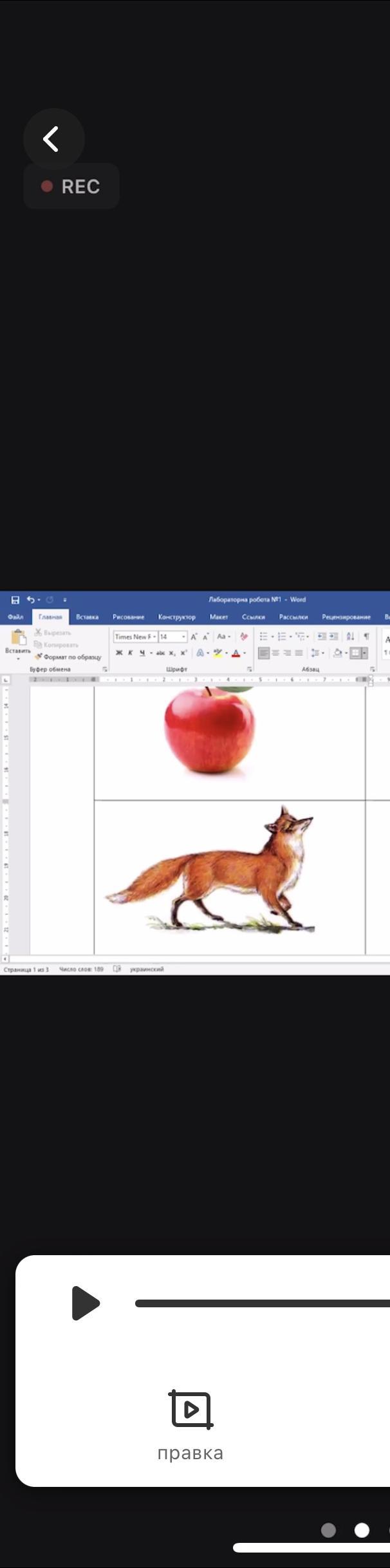390x1568 pixels.
Task: Click the decrease indent icon
Action: click(322, 637)
